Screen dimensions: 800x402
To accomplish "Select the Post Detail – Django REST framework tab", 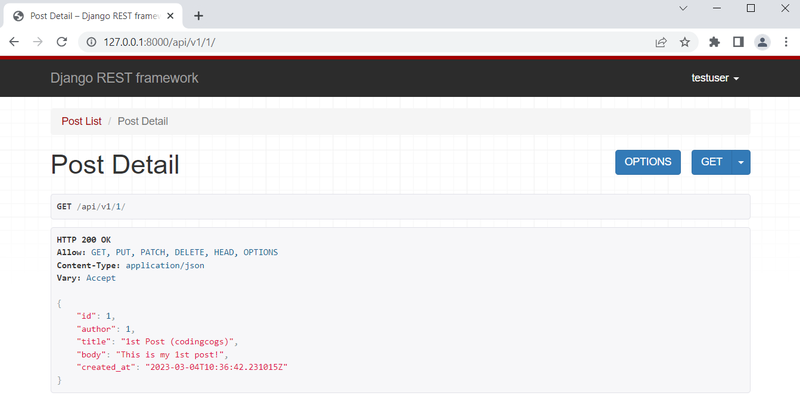I will [x=92, y=16].
